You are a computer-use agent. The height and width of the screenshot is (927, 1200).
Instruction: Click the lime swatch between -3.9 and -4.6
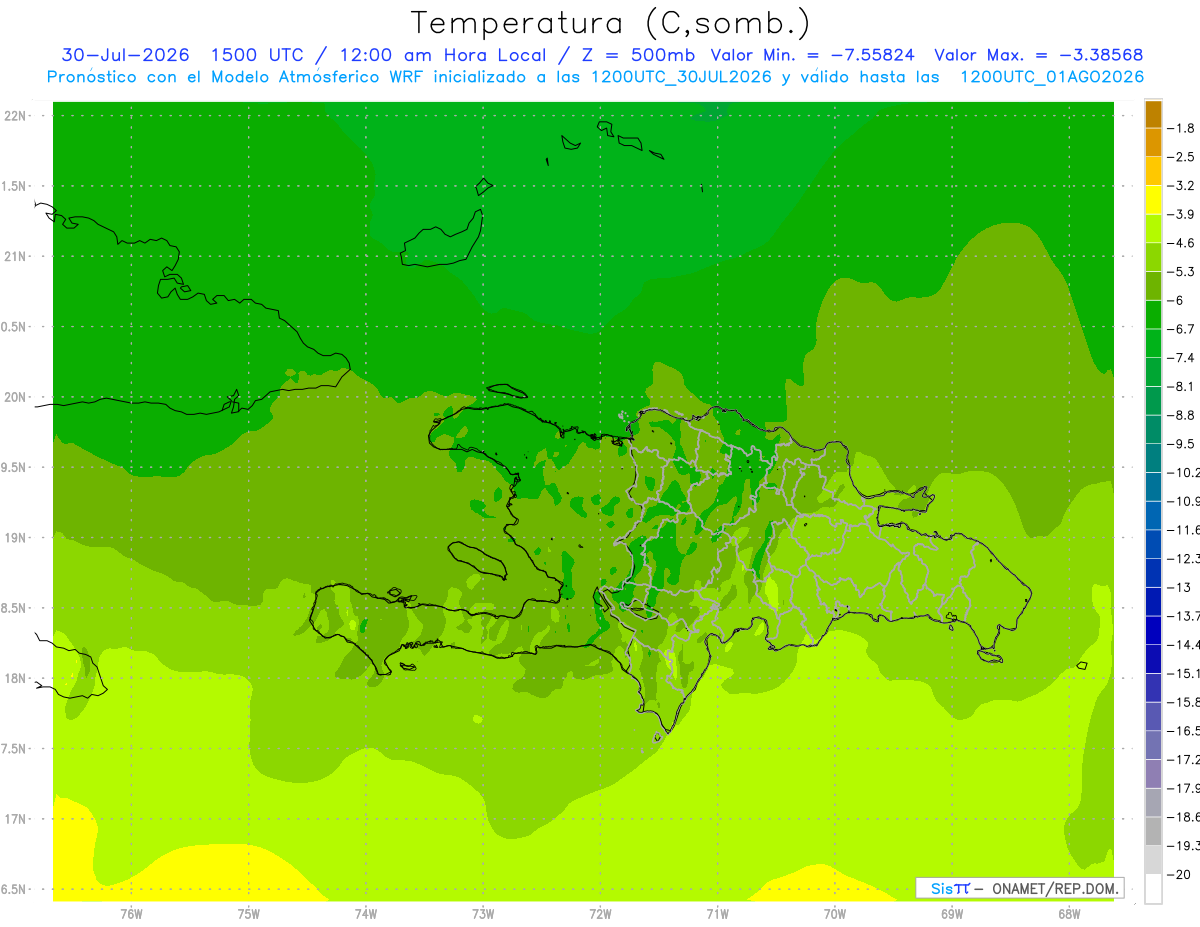[1153, 228]
